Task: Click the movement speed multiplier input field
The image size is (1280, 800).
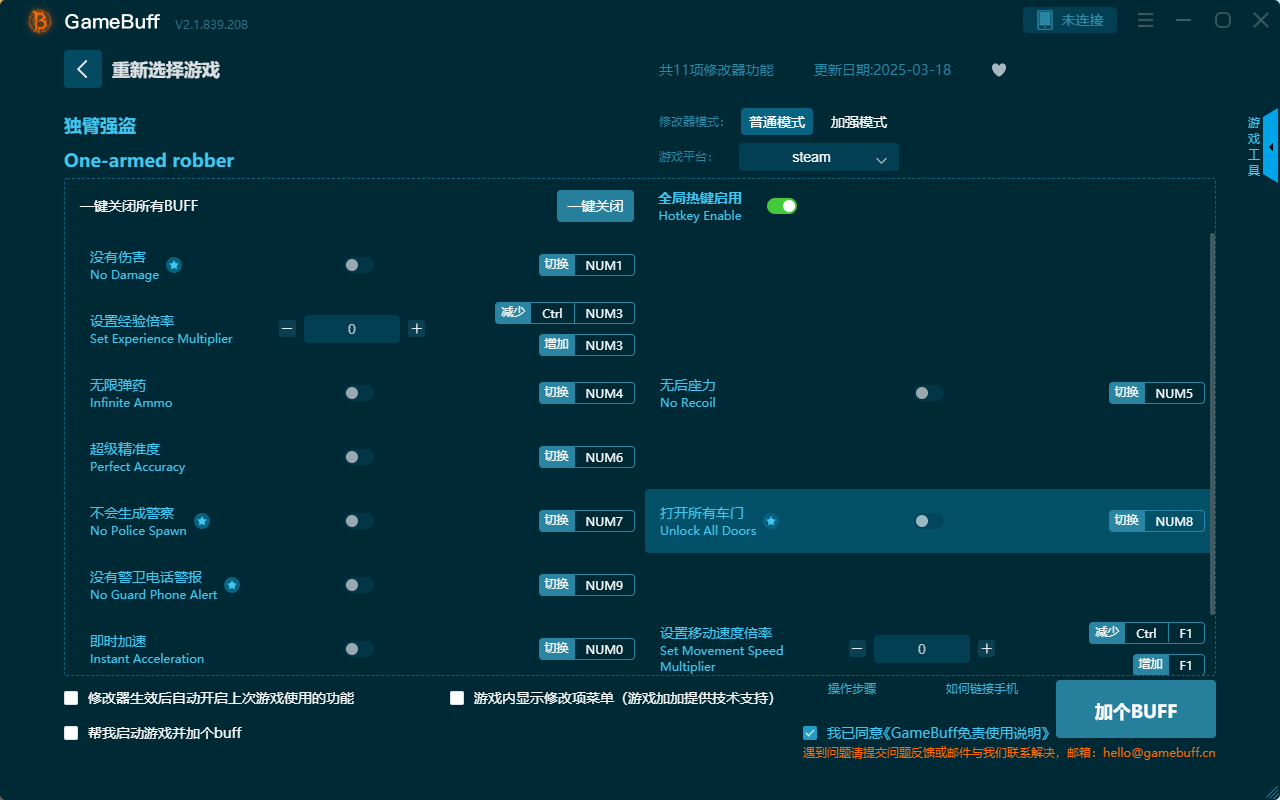Action: coord(921,648)
